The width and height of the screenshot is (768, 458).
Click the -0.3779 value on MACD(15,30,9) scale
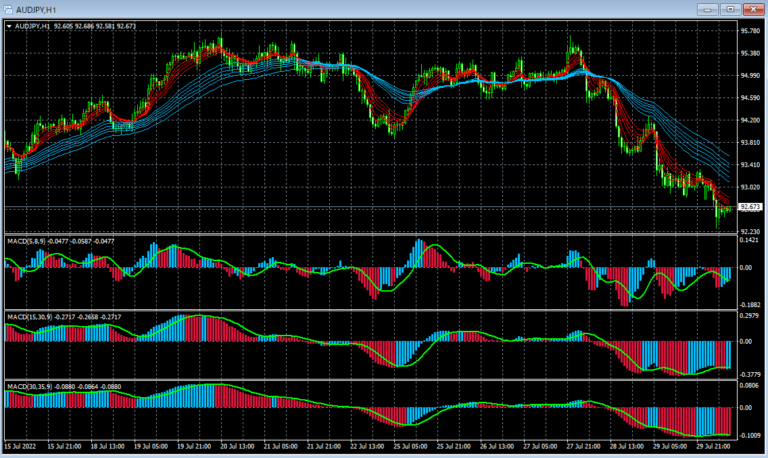click(750, 372)
